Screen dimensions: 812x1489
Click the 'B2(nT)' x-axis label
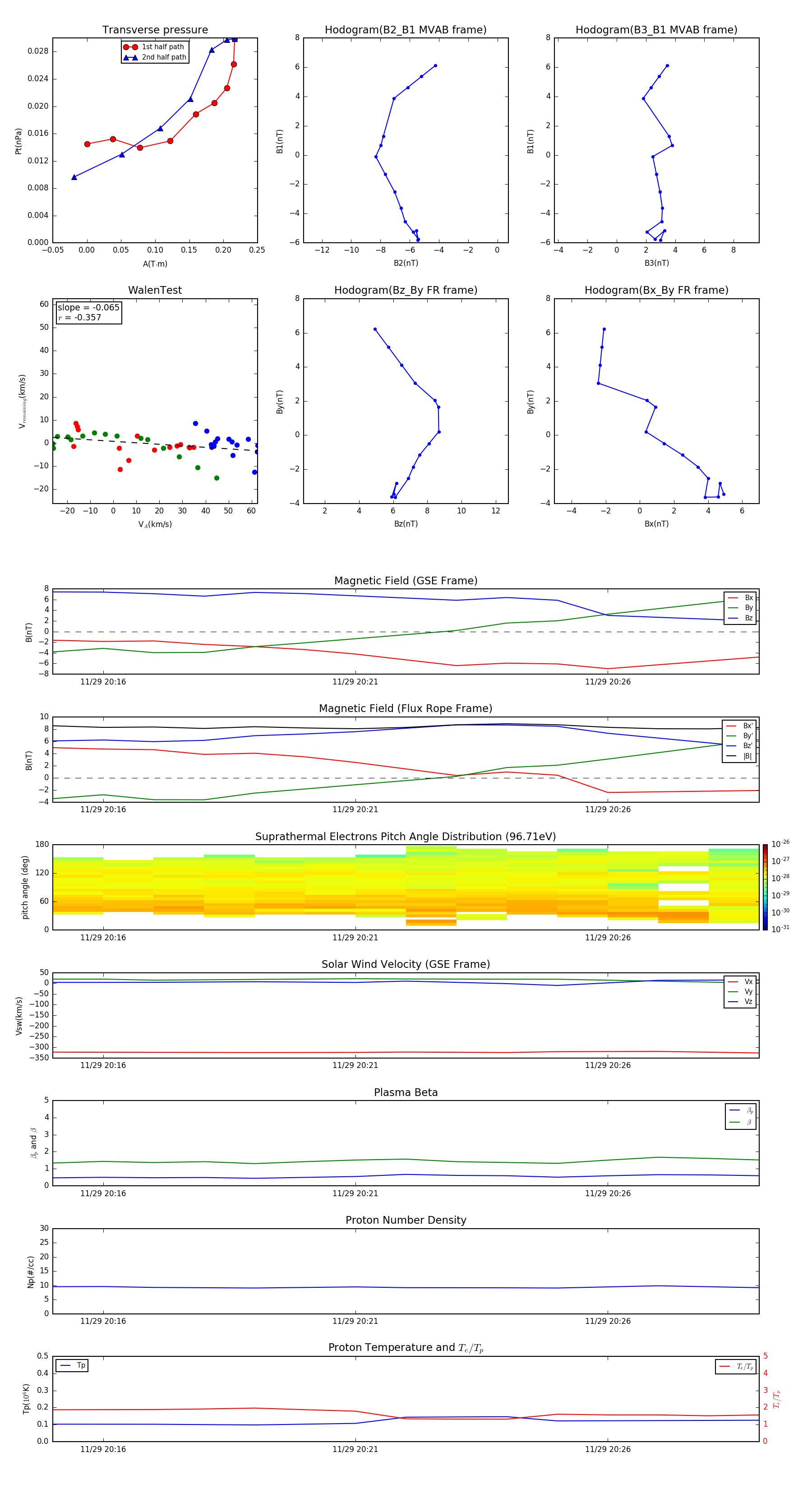(406, 263)
